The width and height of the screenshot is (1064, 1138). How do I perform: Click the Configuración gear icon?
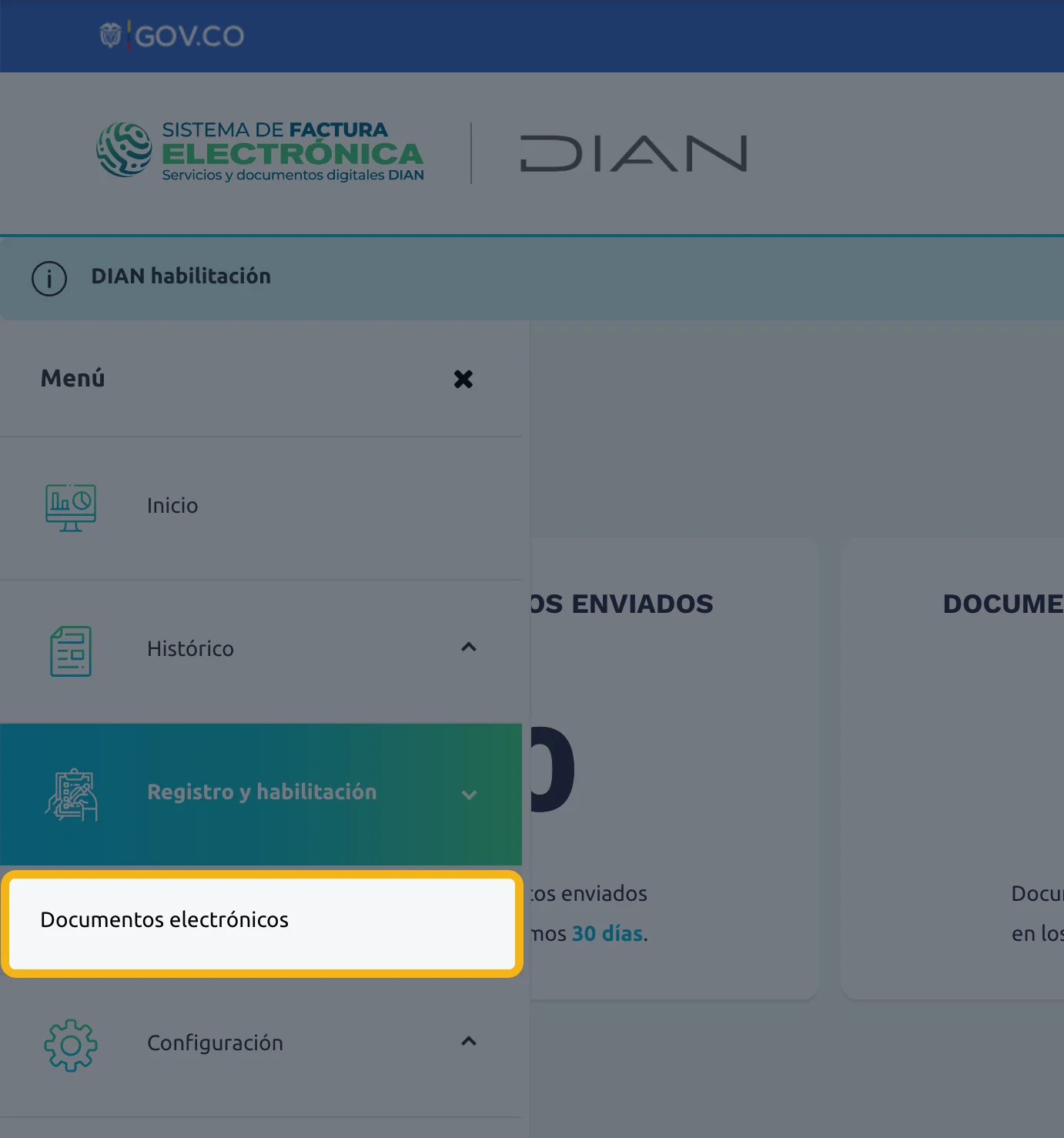point(71,1045)
